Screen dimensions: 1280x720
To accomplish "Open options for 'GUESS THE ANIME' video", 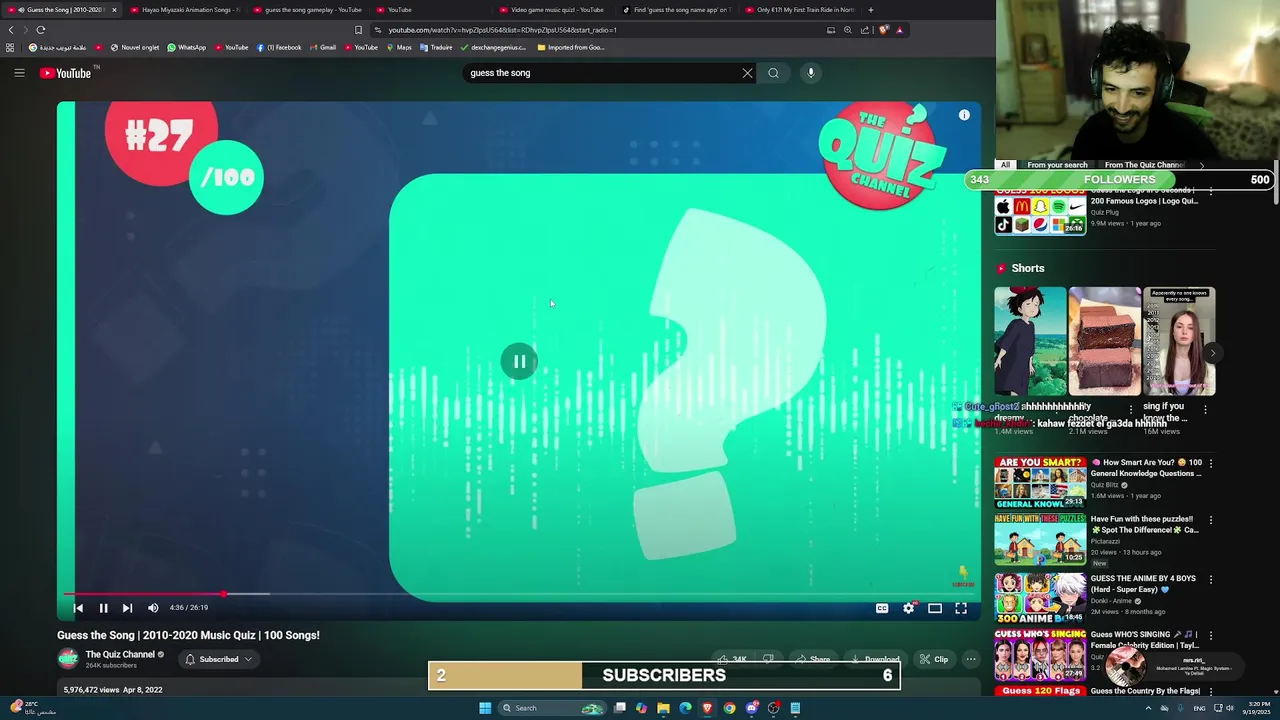I will pyautogui.click(x=1211, y=579).
